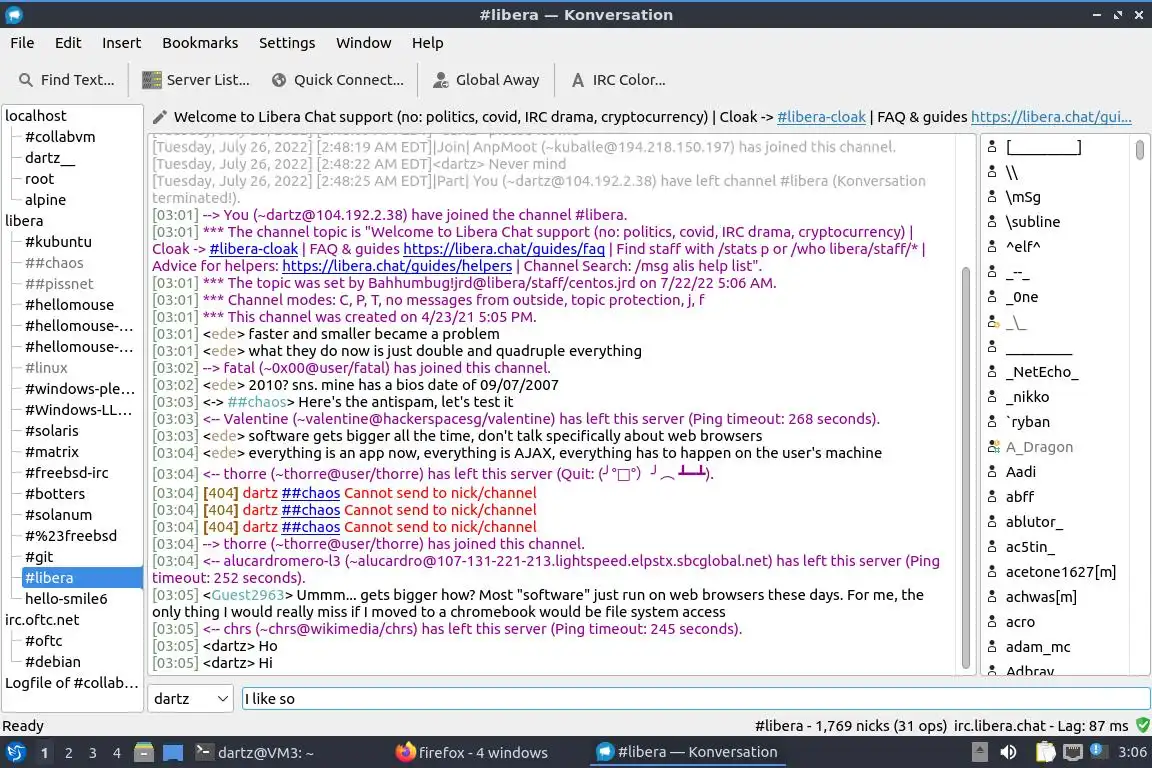The height and width of the screenshot is (768, 1152).
Task: Click the chat log vertical scrollbar
Action: click(x=965, y=467)
